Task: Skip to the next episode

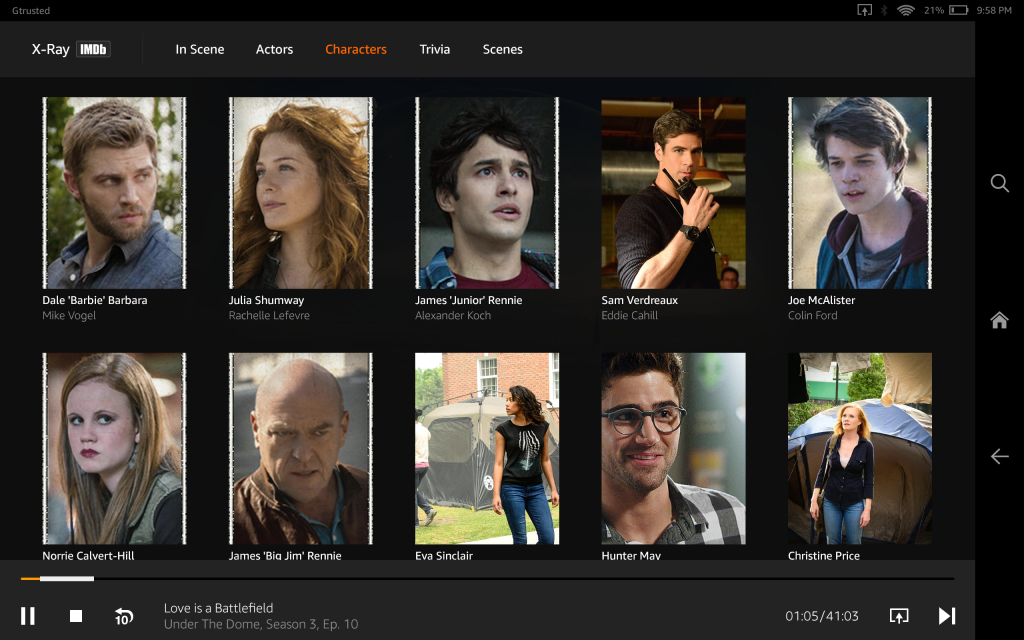Action: 947,616
